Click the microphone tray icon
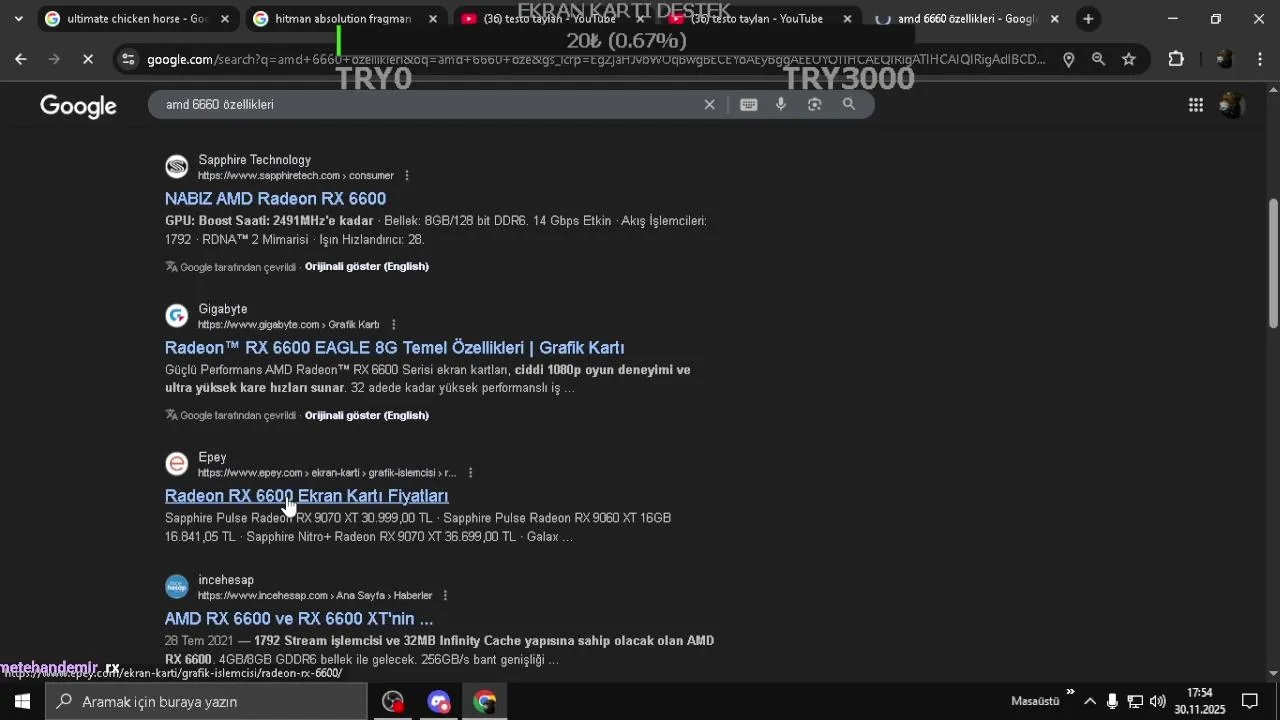The height and width of the screenshot is (720, 1280). [x=1112, y=701]
